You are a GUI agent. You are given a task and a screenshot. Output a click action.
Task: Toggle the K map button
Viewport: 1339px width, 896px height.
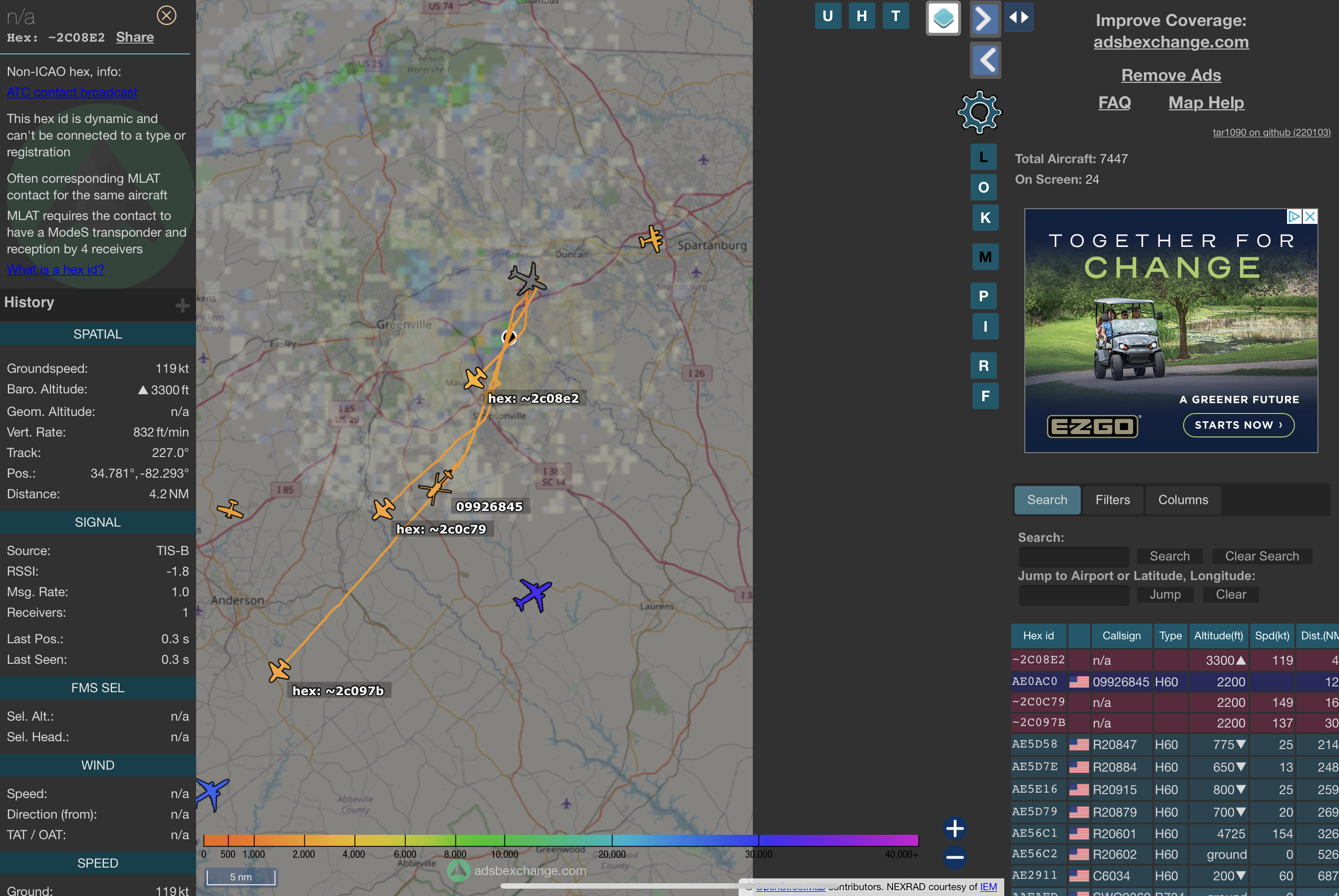point(985,217)
